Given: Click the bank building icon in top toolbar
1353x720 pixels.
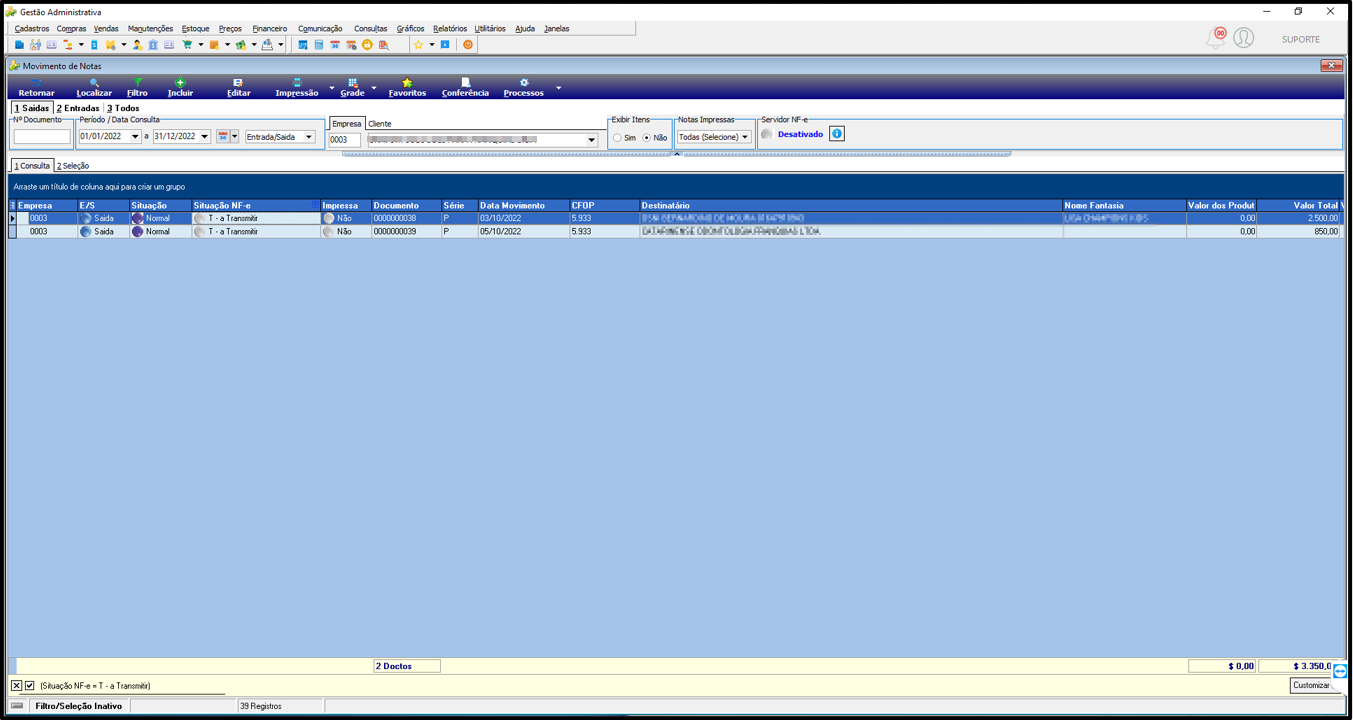Looking at the screenshot, I should tap(153, 45).
